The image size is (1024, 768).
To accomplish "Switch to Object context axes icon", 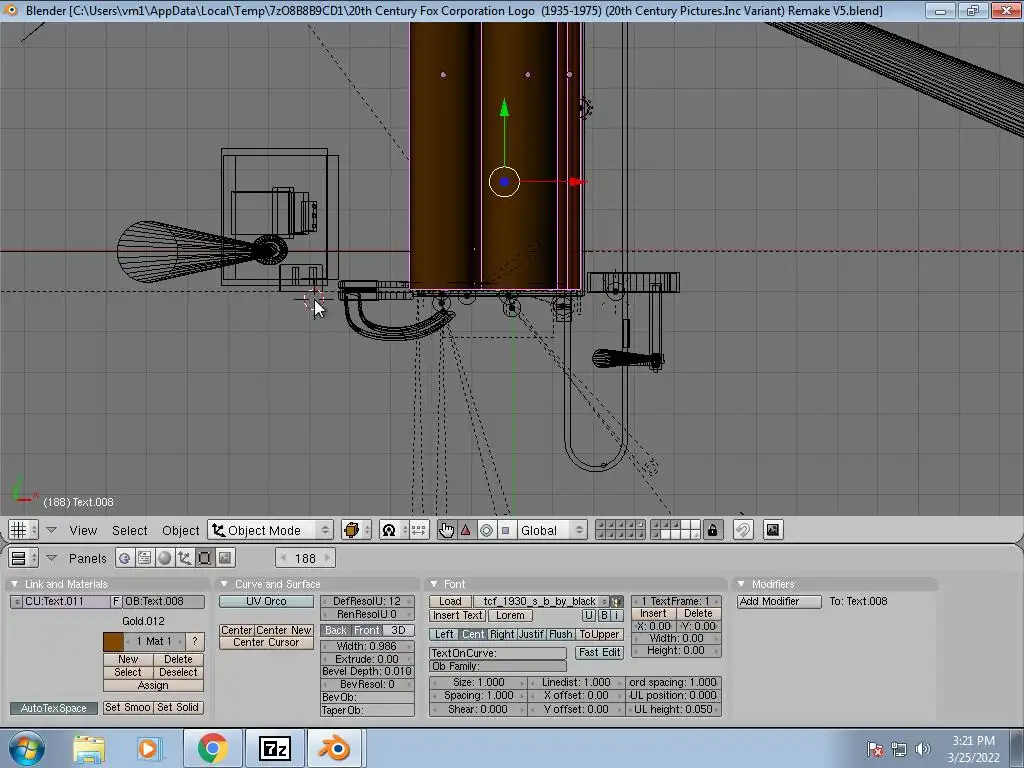I will point(185,558).
